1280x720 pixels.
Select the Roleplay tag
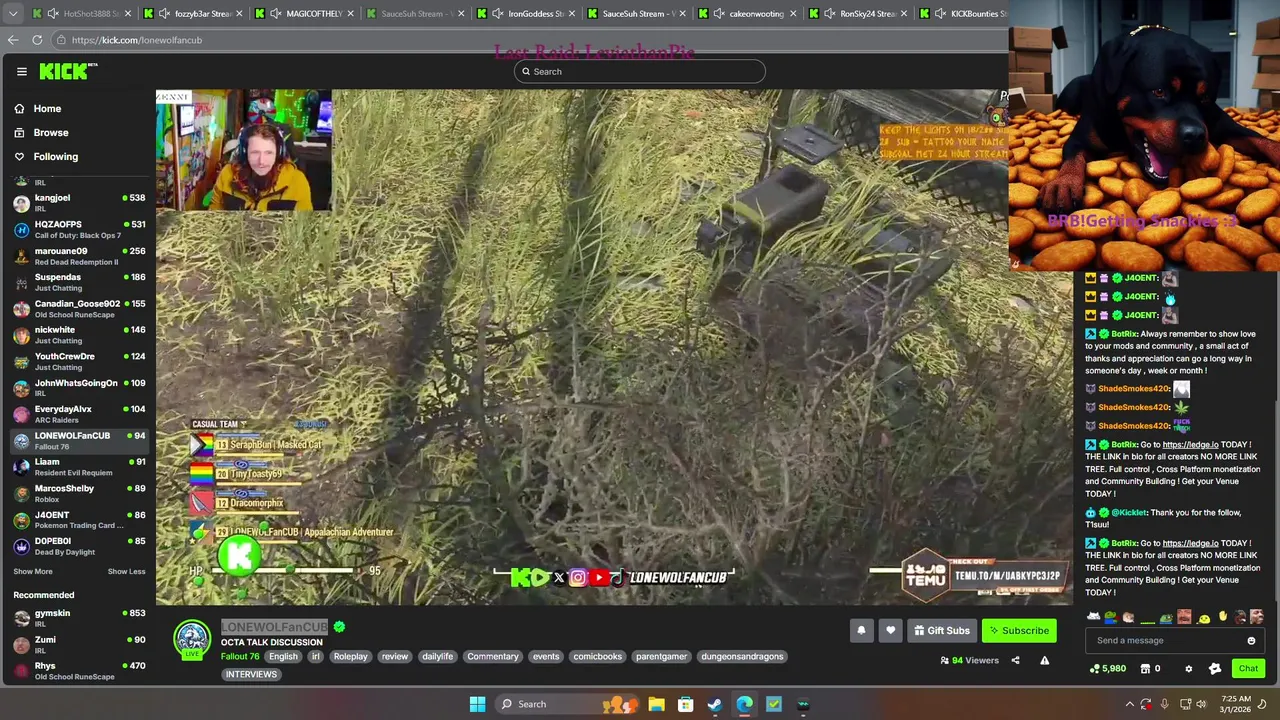[350, 657]
